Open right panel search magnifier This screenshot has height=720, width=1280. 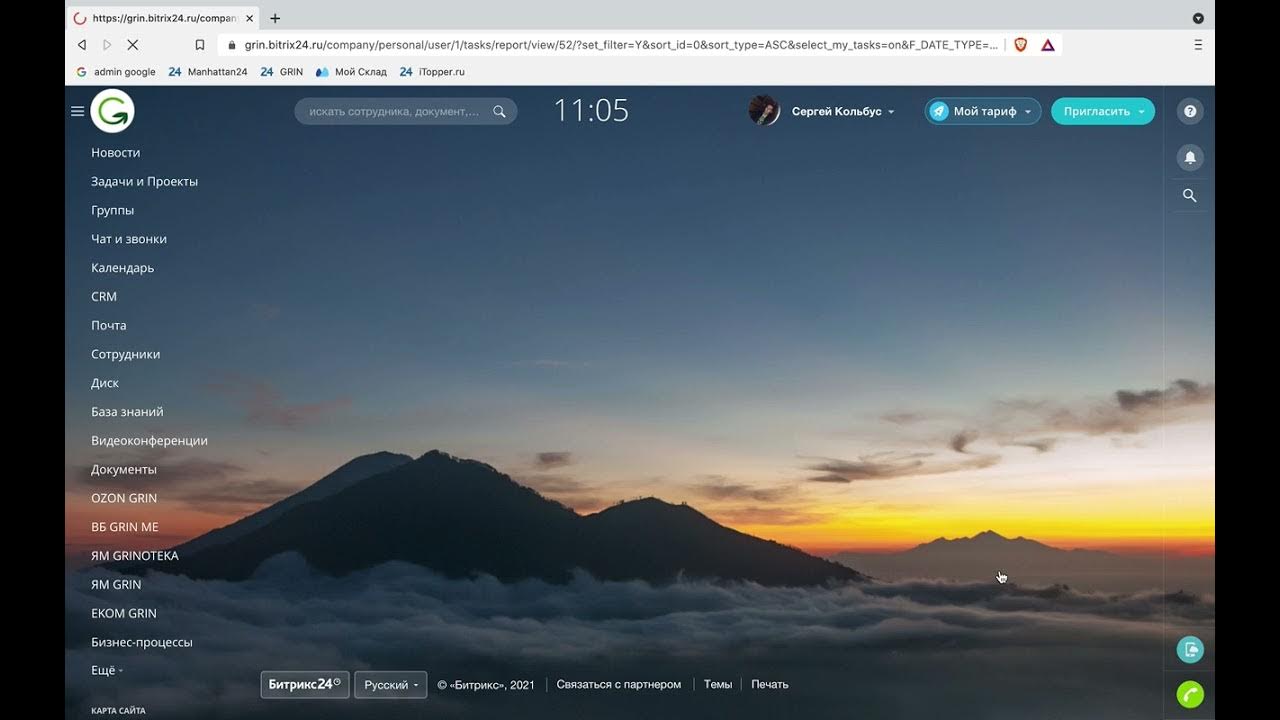[1190, 196]
